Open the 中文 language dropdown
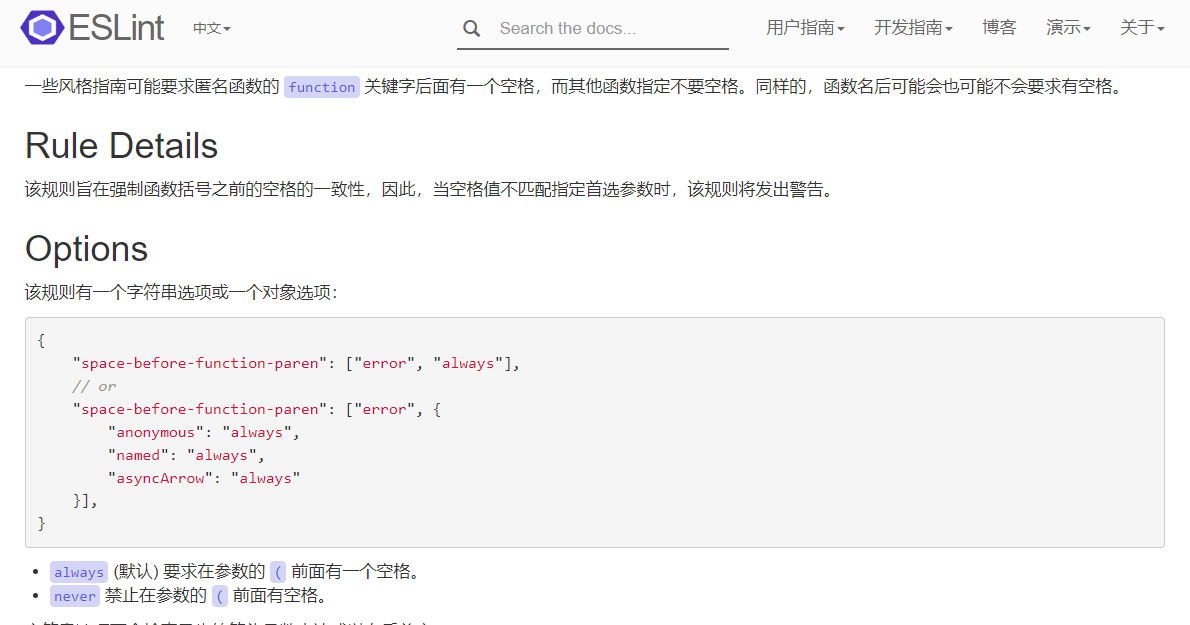Screen dimensions: 1190x625 (x=210, y=30)
